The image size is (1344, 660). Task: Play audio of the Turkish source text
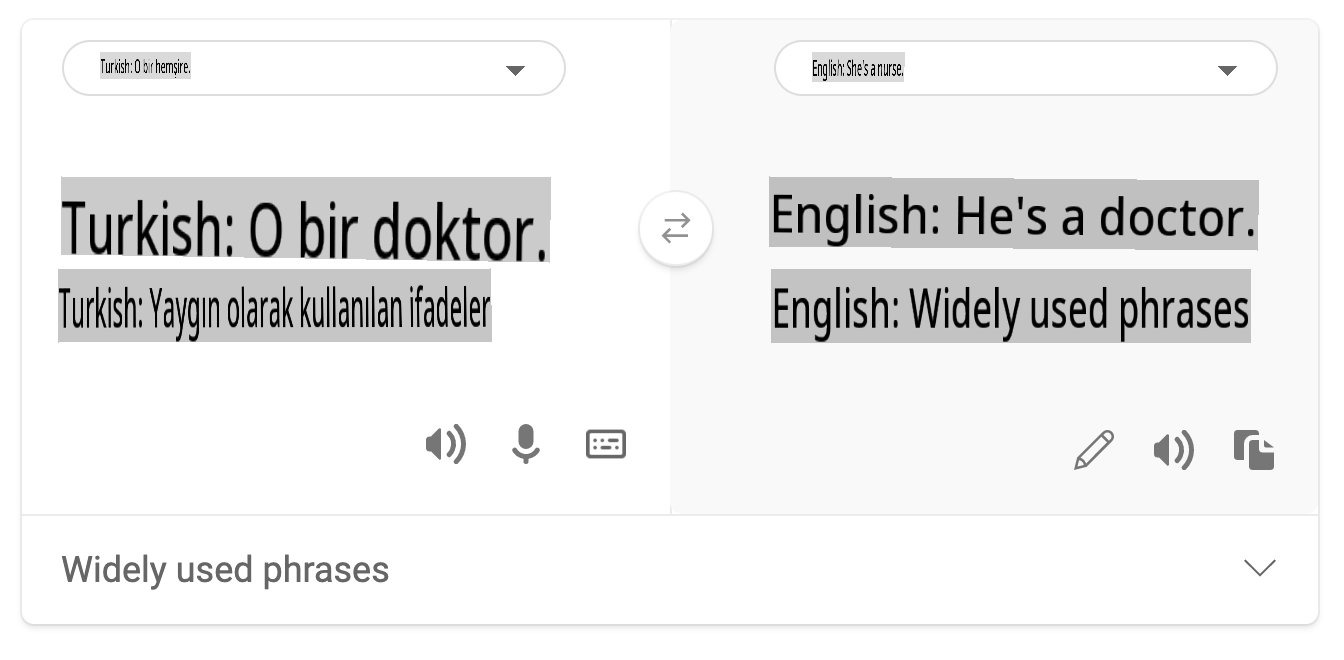point(446,444)
